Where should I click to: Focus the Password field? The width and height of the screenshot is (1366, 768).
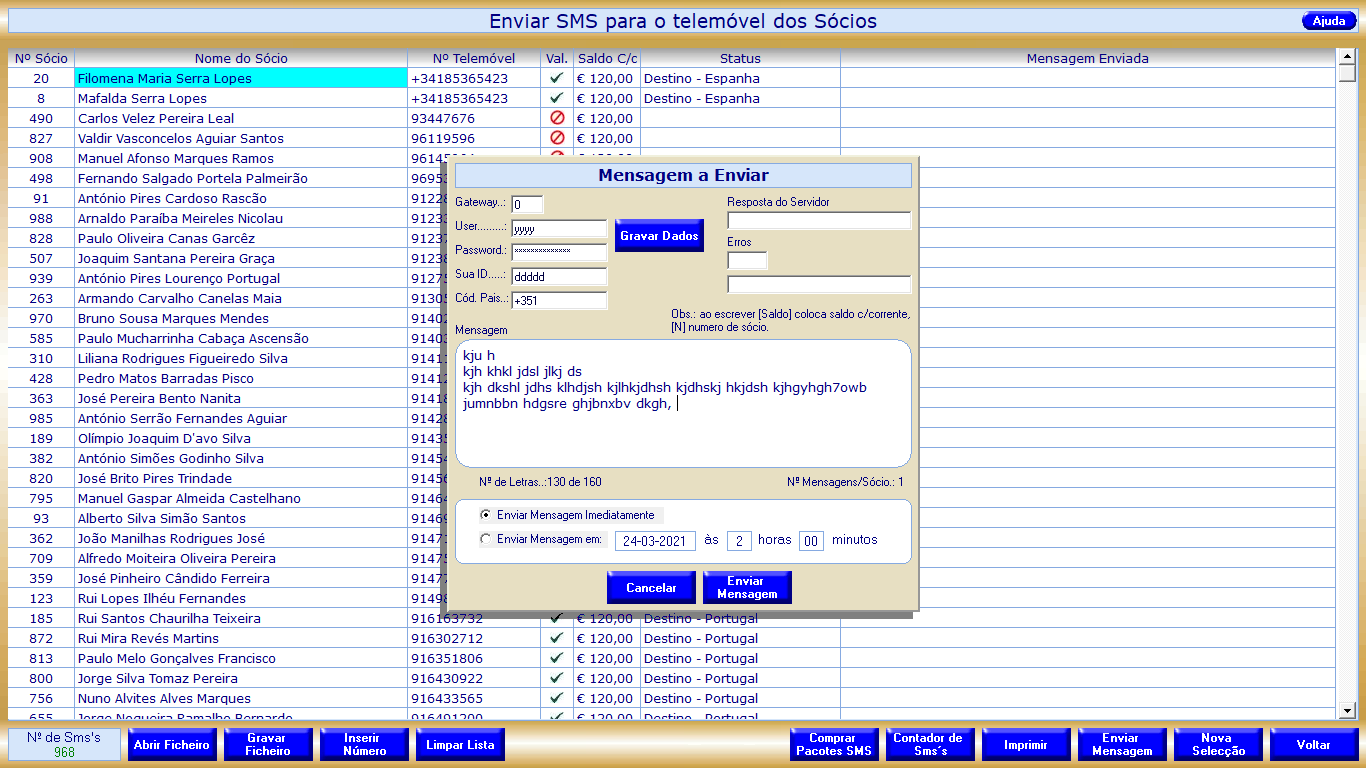point(559,251)
